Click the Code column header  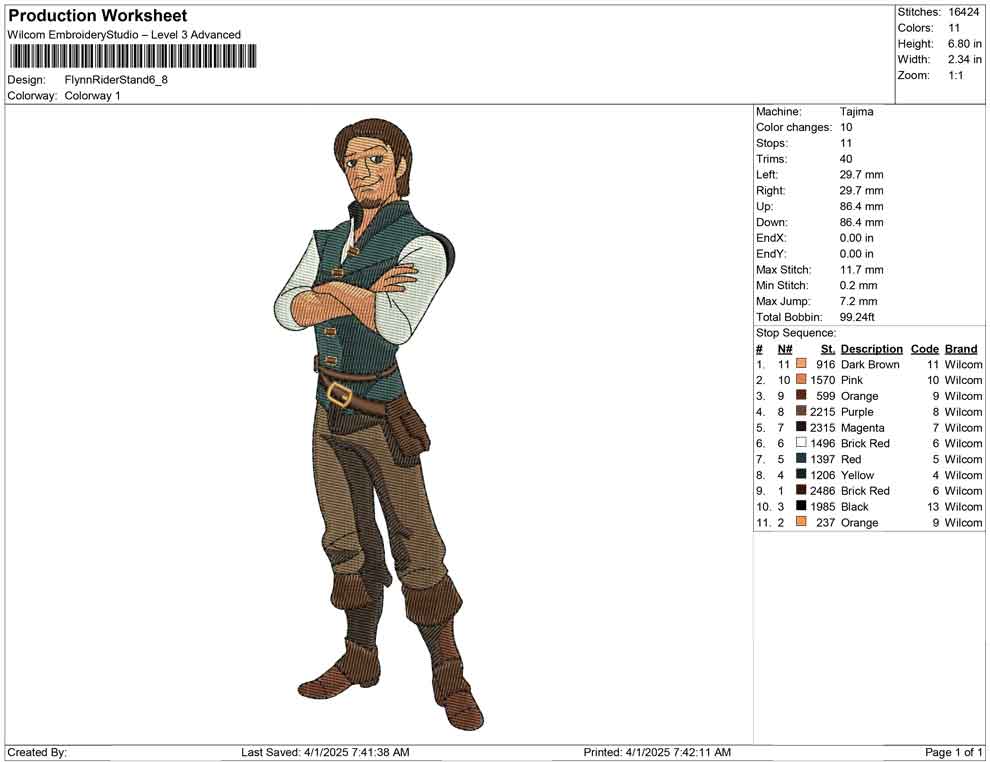tap(925, 348)
